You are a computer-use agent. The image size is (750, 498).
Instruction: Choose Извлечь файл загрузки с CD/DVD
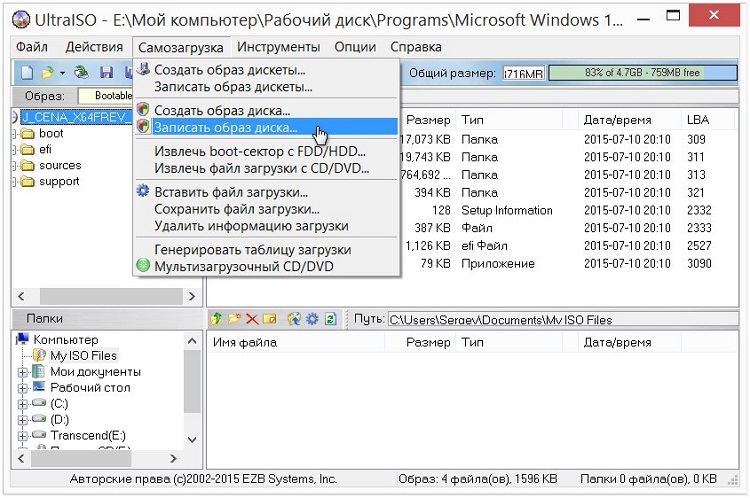coord(266,168)
